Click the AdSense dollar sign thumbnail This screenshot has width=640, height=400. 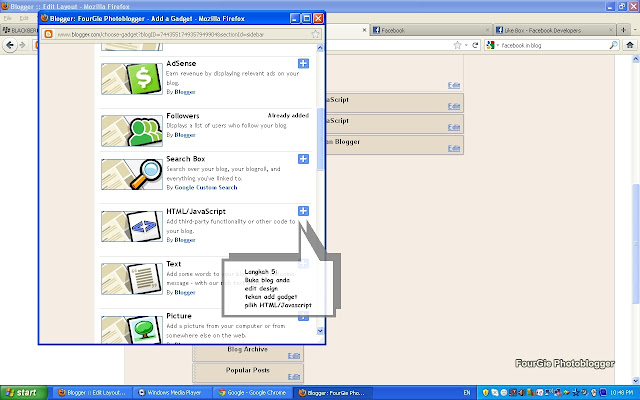tap(132, 79)
